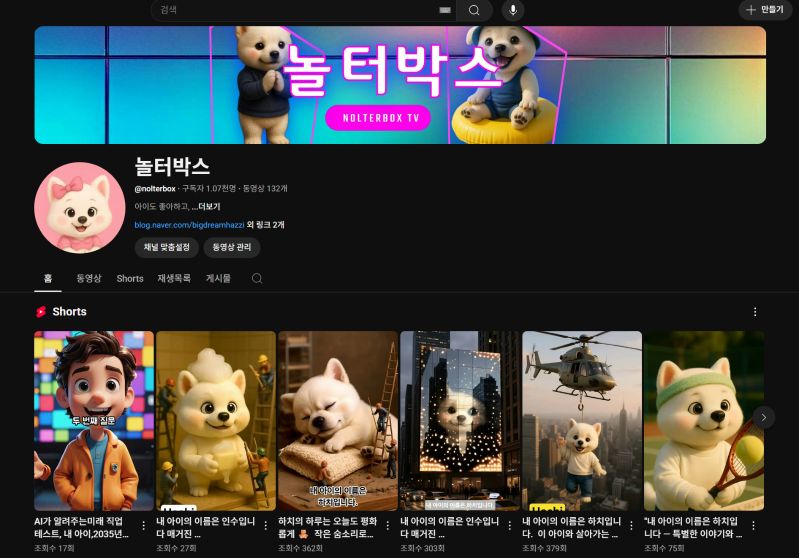Open title AI가 알려주는미래 직업 테스트
Image resolution: width=799 pixels, height=558 pixels.
(x=82, y=527)
